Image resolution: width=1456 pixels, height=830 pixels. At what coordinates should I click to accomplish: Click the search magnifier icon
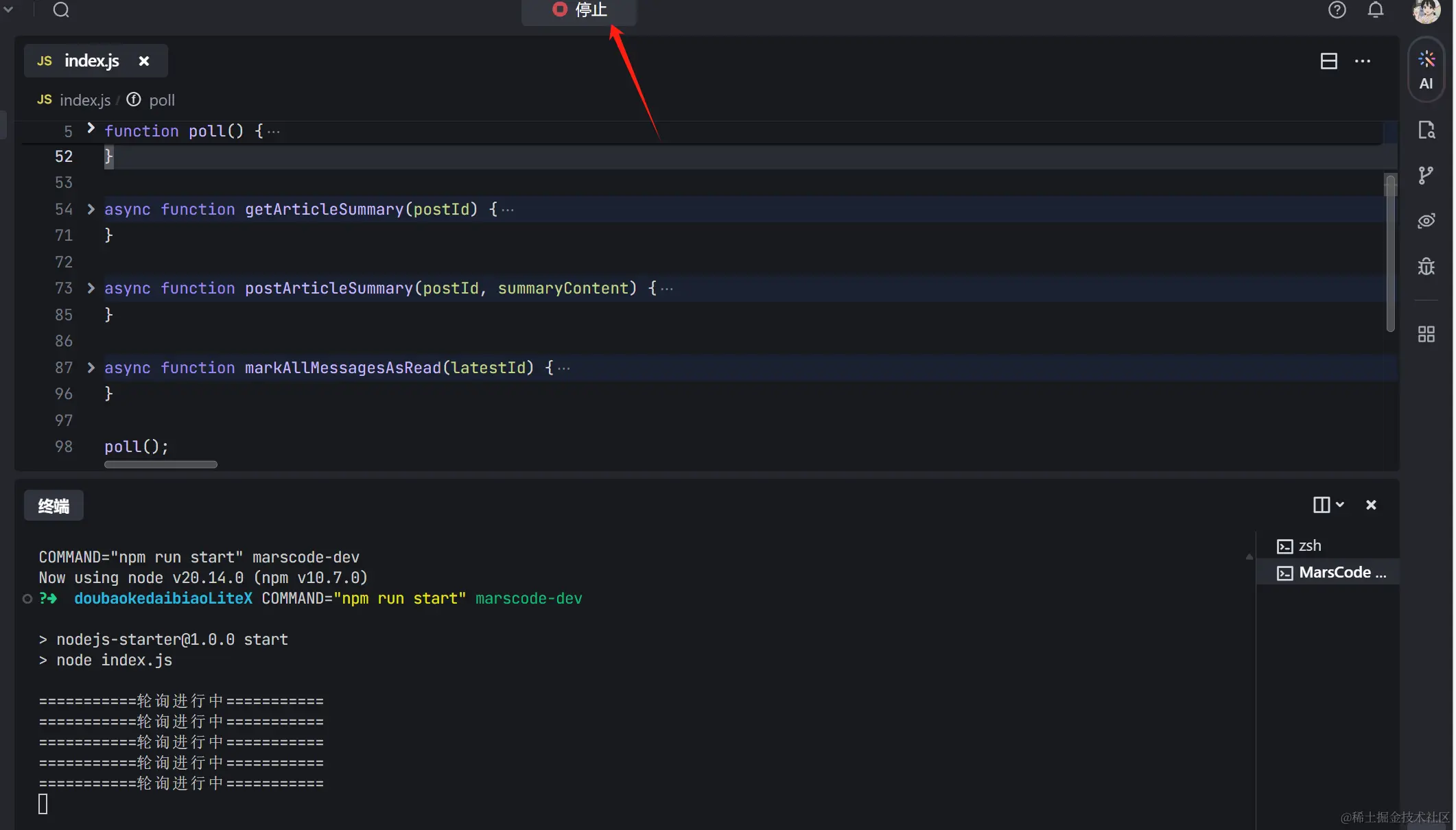pyautogui.click(x=61, y=10)
